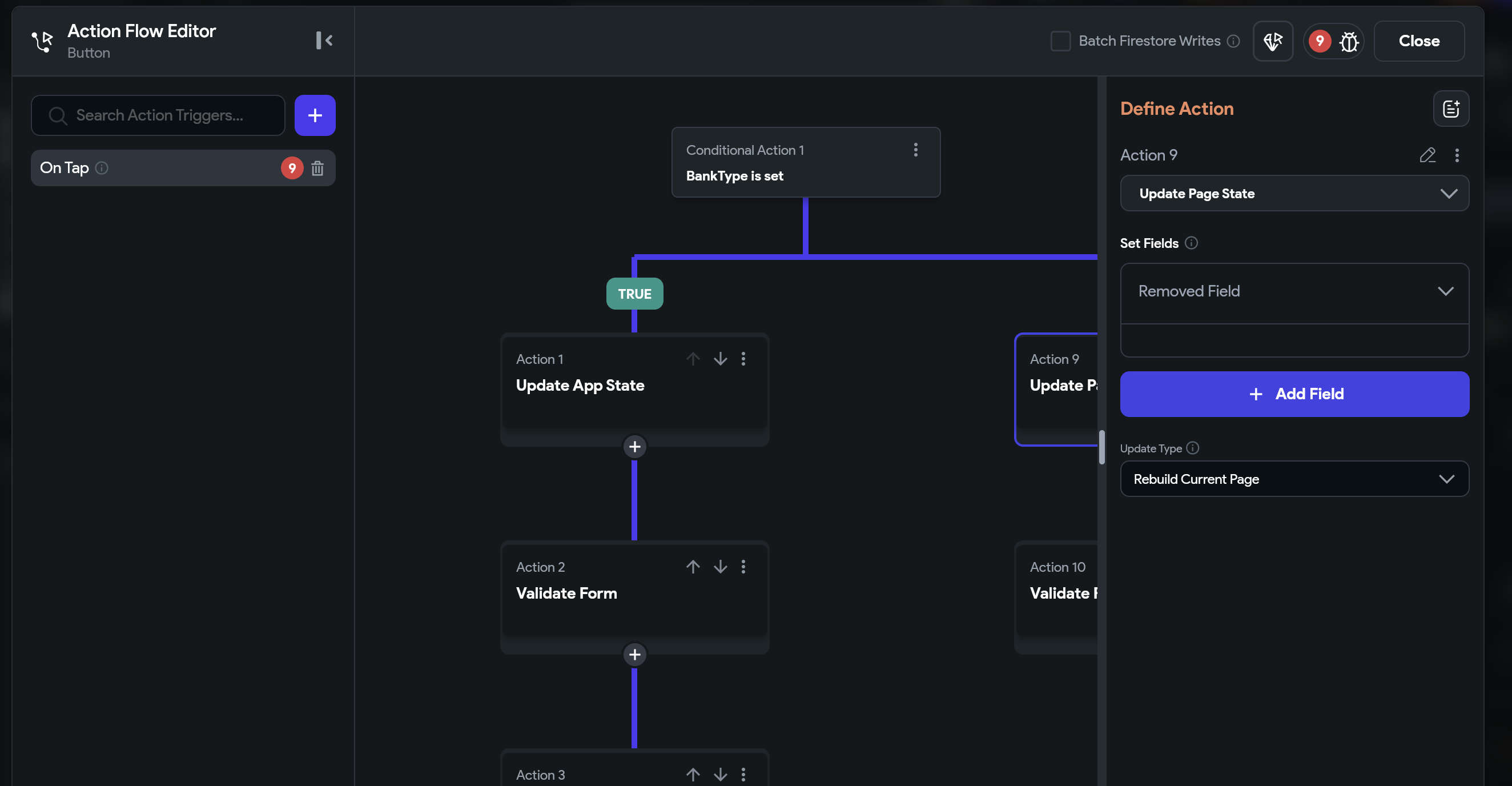Viewport: 1512px width, 786px height.
Task: Open the Update Page State action dropdown
Action: (1294, 194)
